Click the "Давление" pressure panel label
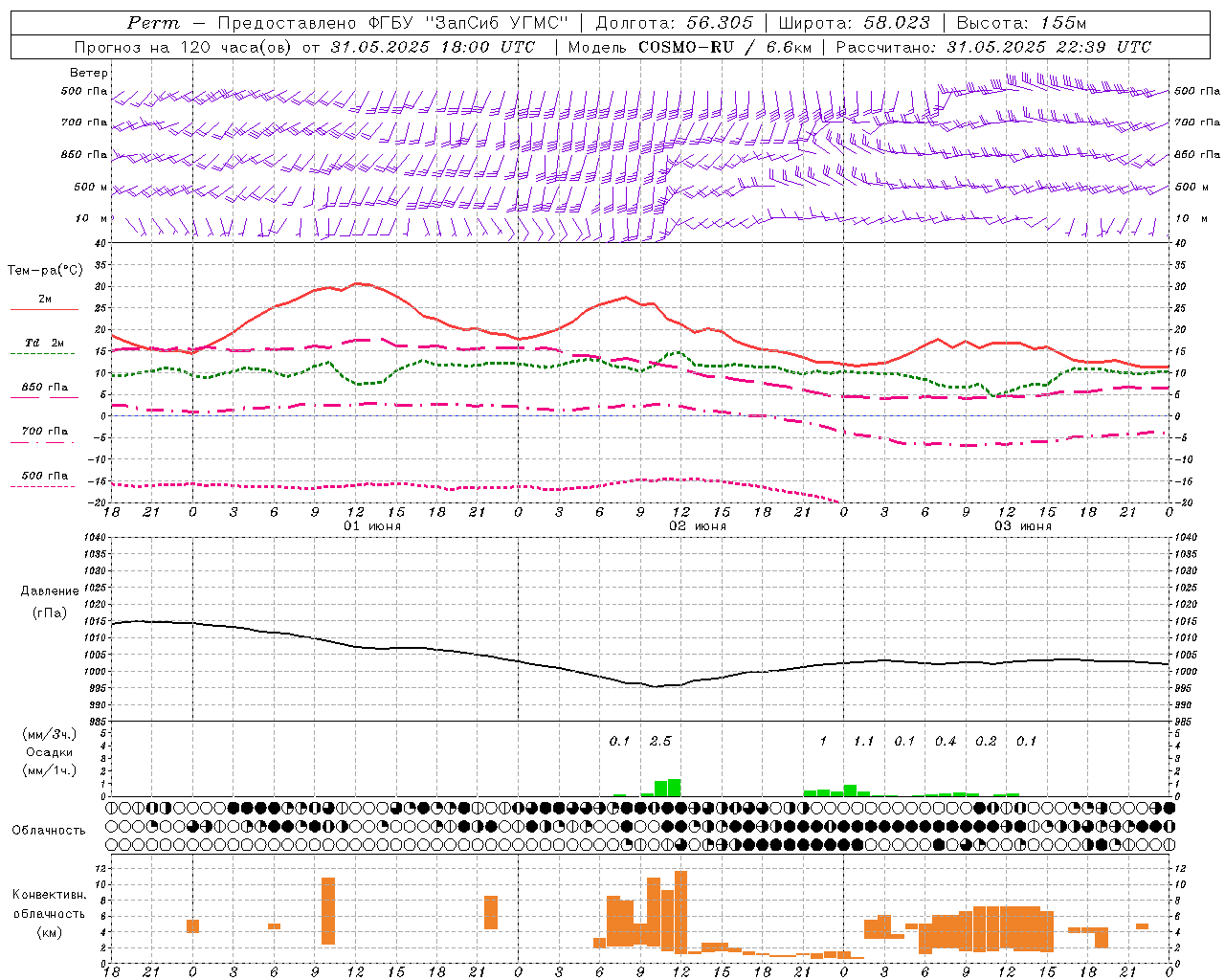1225x980 pixels. pos(50,591)
